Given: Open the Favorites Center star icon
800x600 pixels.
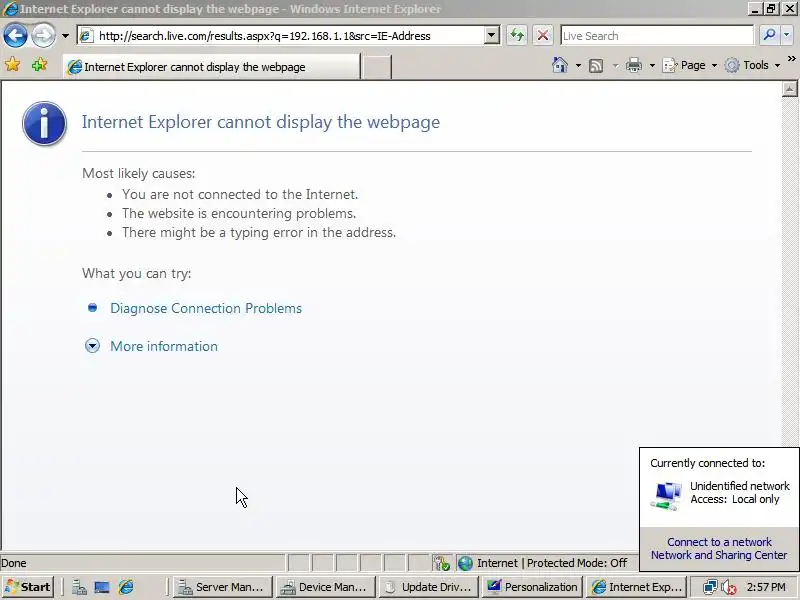Looking at the screenshot, I should point(12,65).
